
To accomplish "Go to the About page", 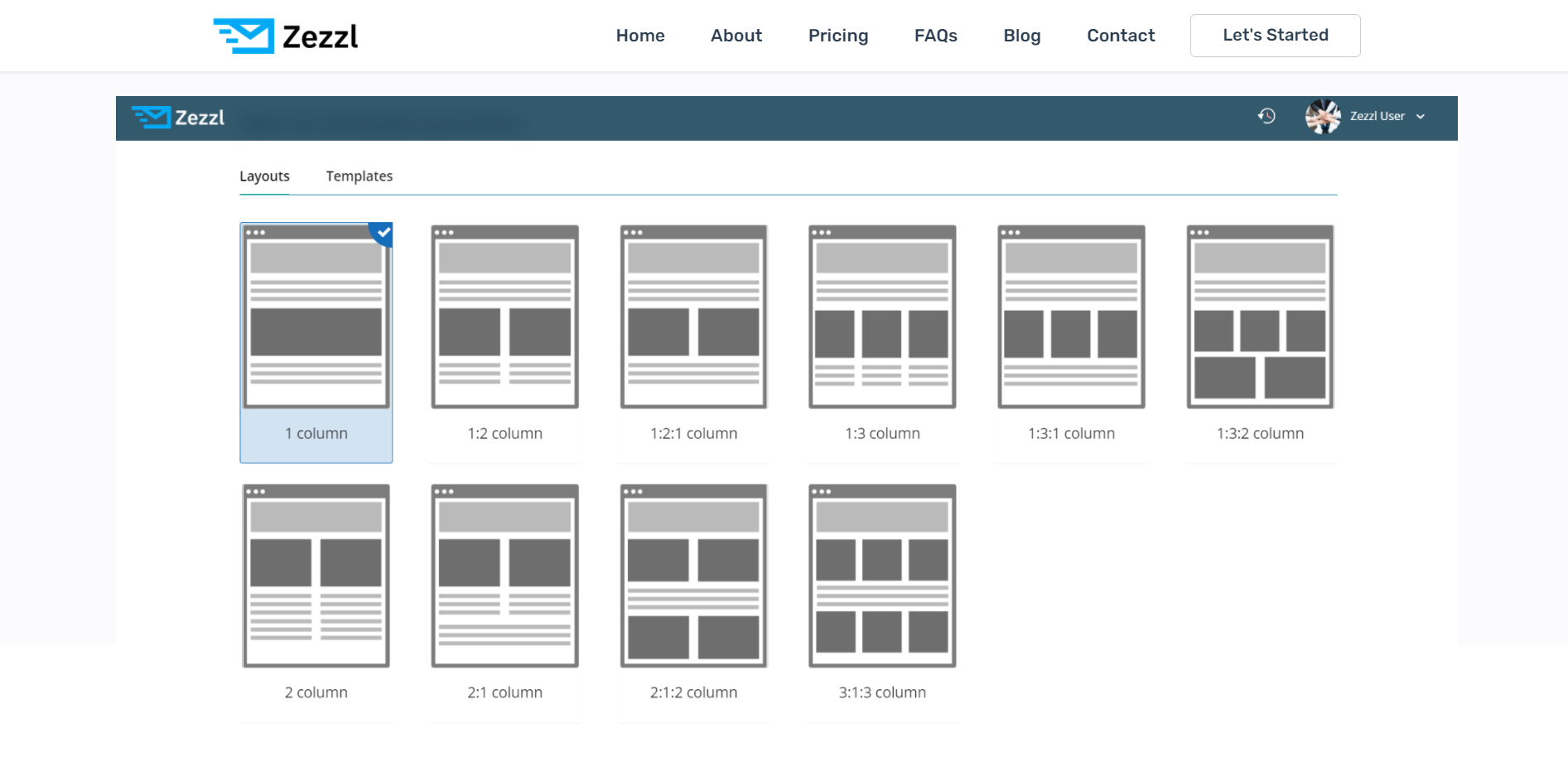I will click(736, 36).
